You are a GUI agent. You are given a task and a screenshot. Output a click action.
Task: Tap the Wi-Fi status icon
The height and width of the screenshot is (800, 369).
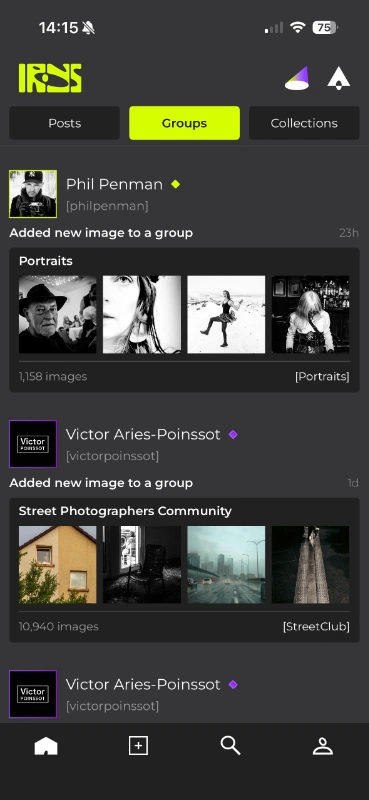[x=297, y=28]
